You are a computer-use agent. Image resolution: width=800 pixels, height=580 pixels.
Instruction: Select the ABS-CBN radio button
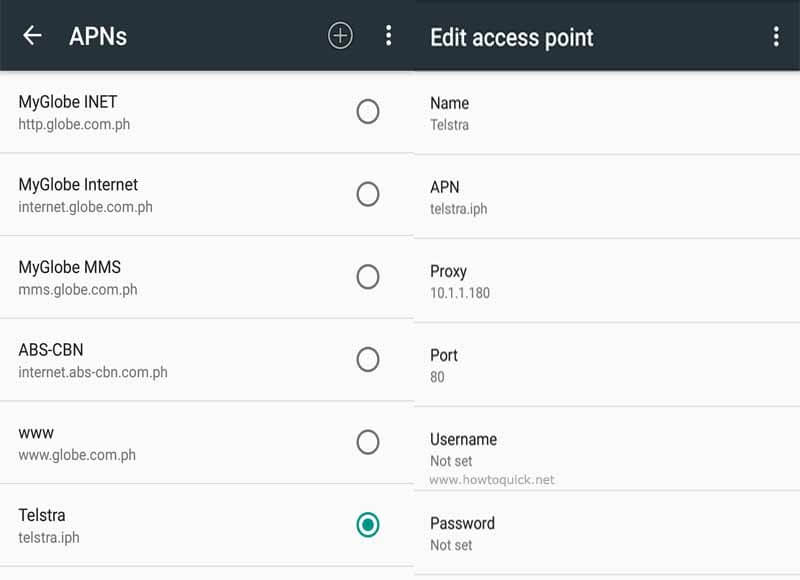coord(367,360)
